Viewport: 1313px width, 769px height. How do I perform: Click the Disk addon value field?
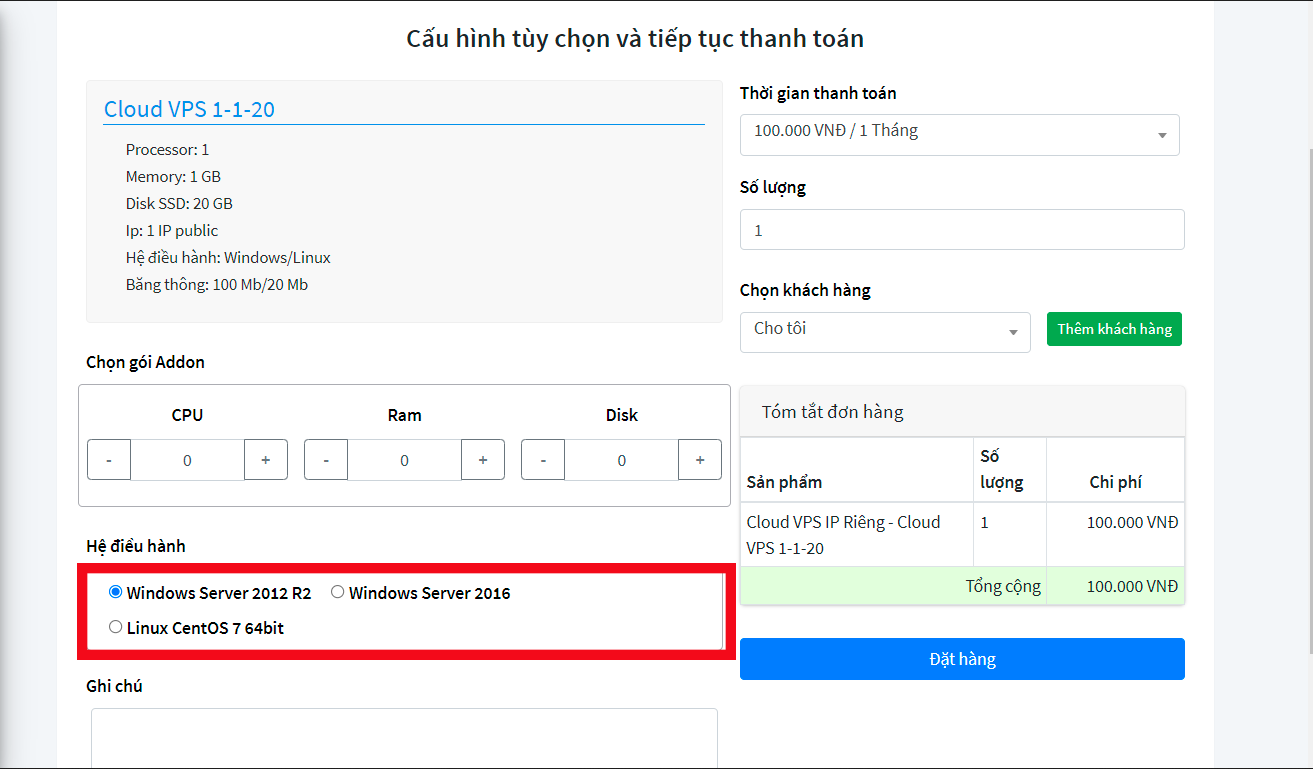tap(621, 460)
